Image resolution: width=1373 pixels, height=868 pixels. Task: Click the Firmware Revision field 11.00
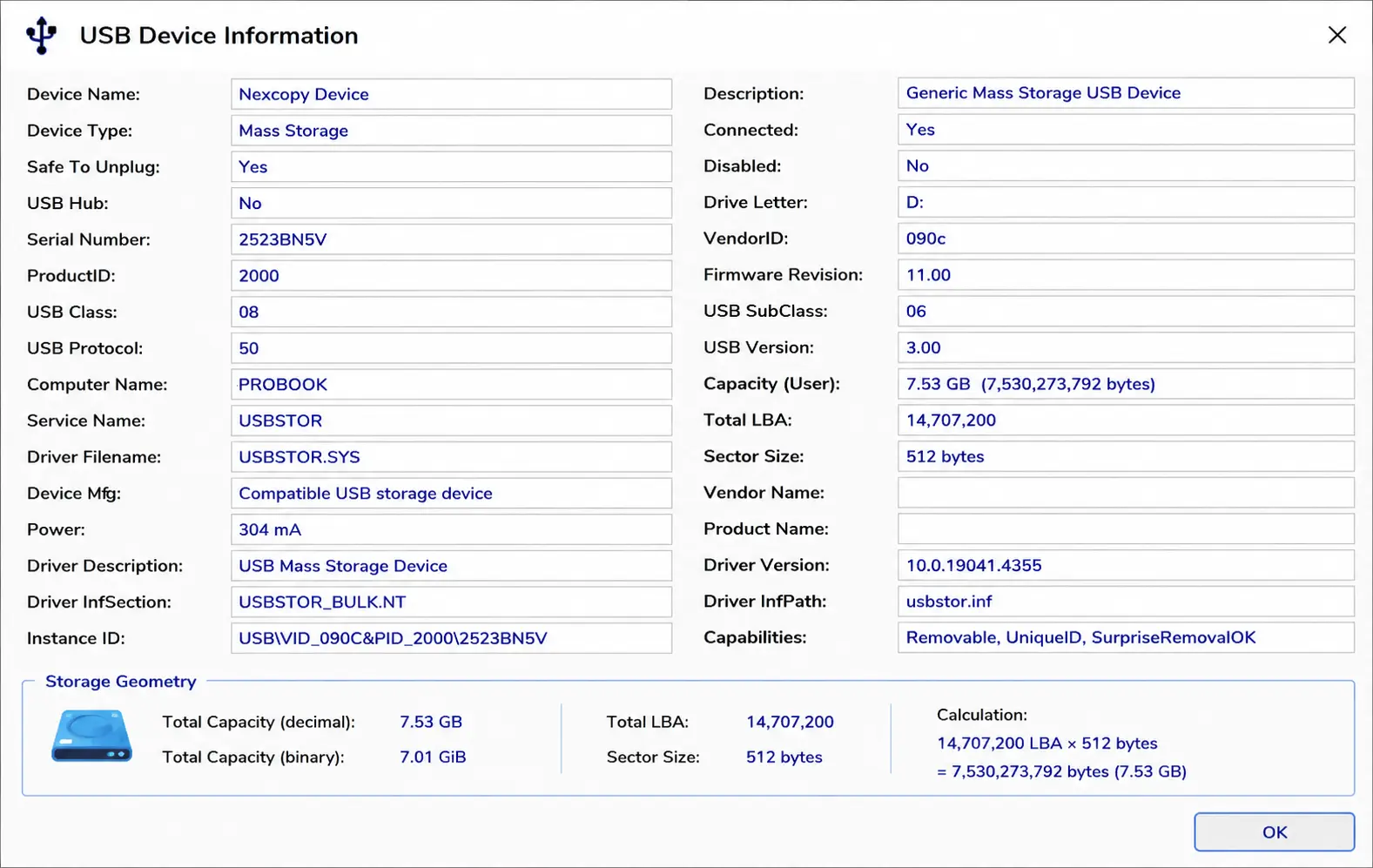1126,274
